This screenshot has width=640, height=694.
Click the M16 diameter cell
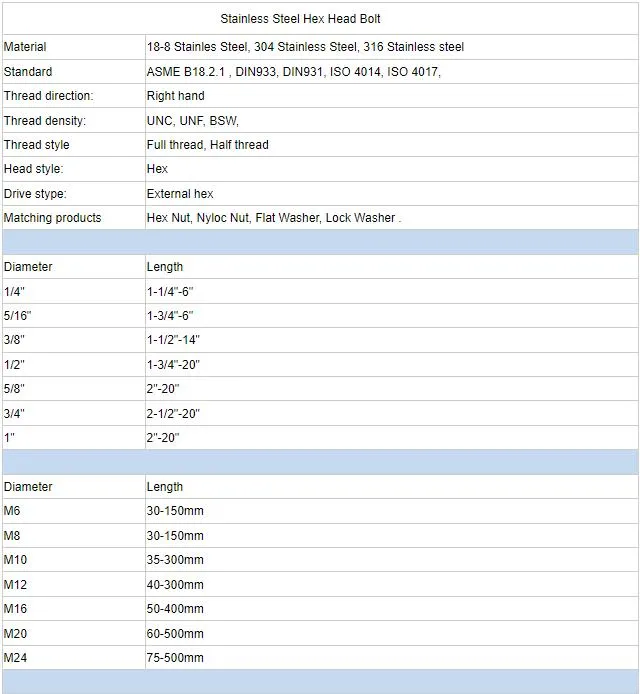[x=15, y=609]
